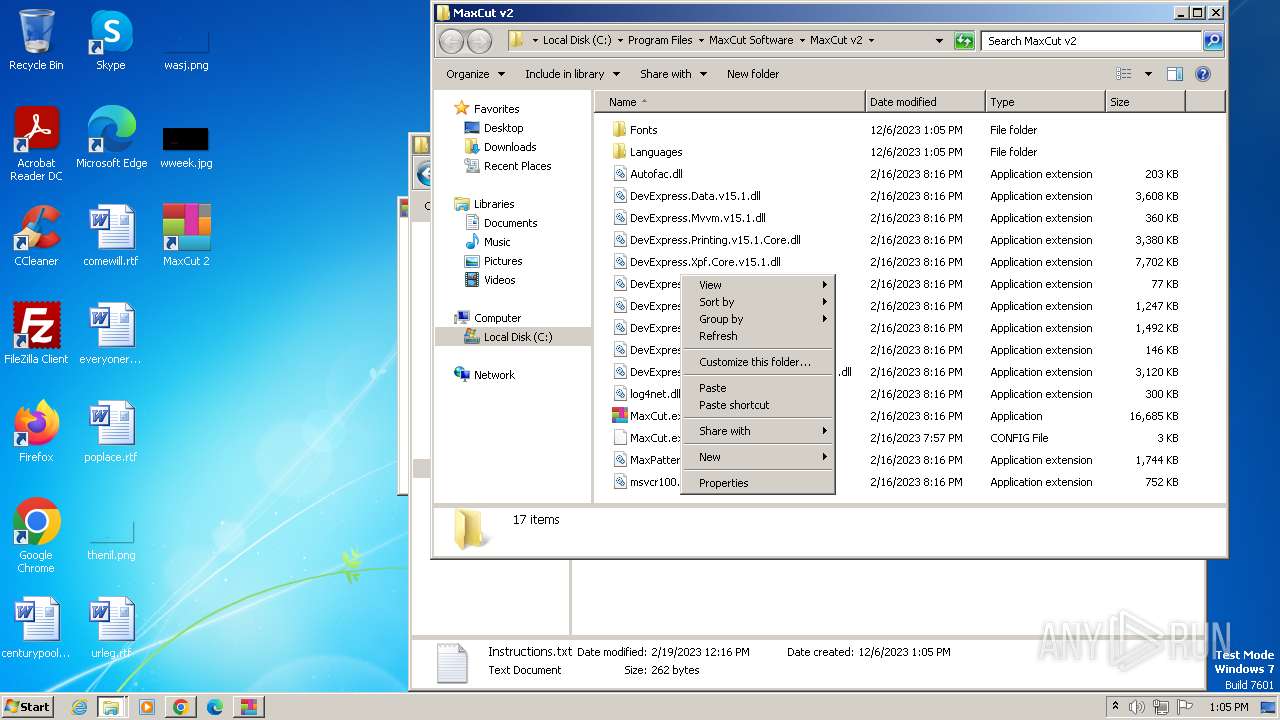The image size is (1280, 720).
Task: Select thenil.png desktop file
Action: 111,540
